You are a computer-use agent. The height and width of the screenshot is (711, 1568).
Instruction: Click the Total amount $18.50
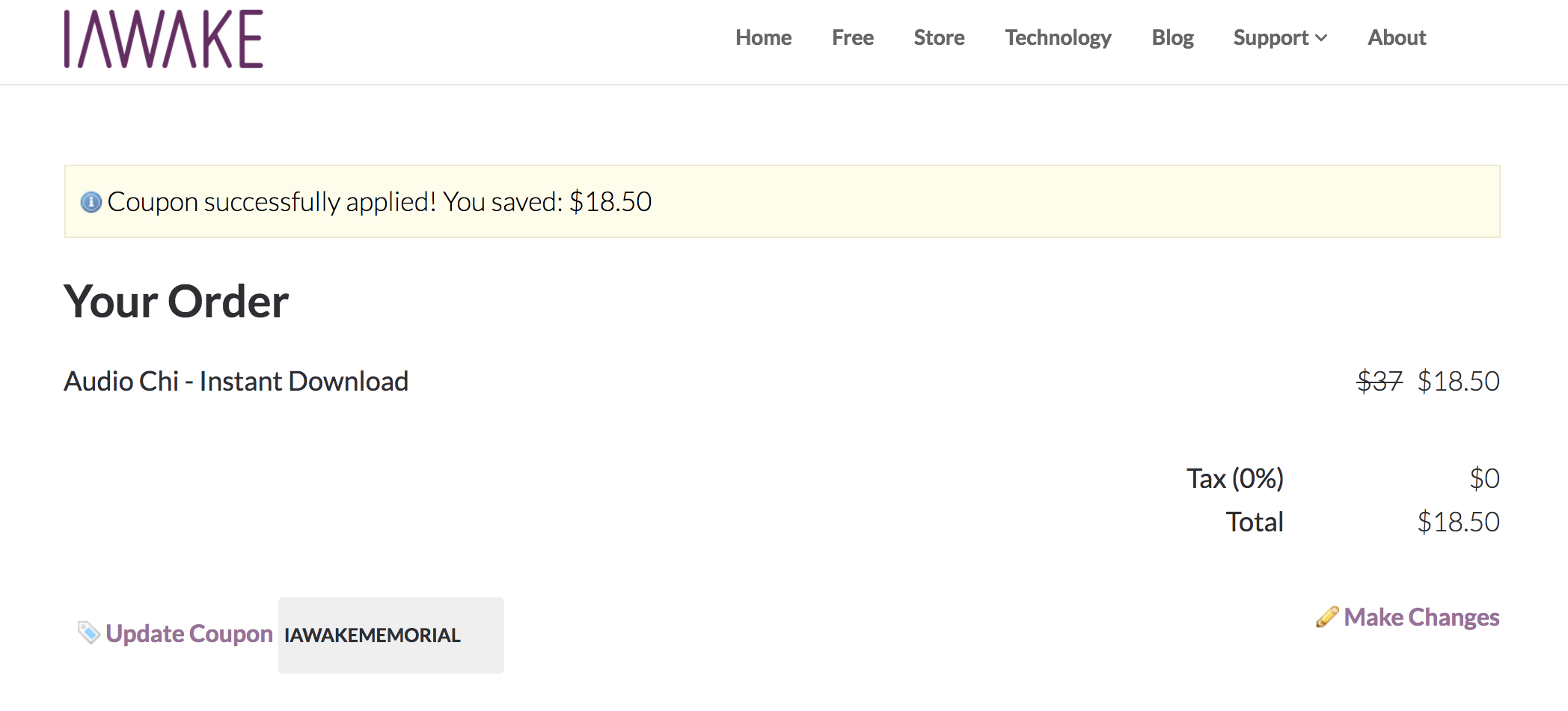coord(1458,522)
